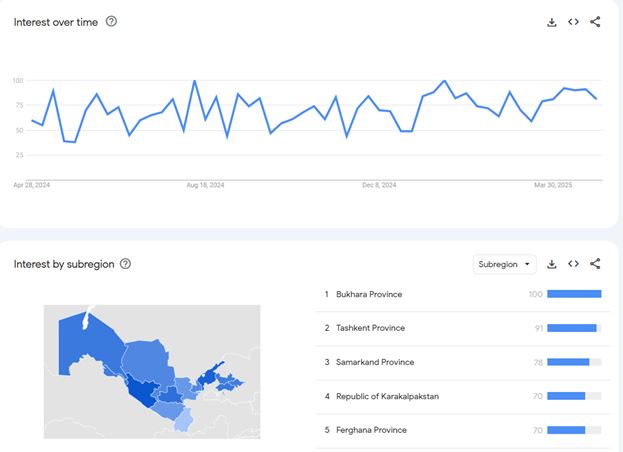Share the Interest by subregion card
Screen dimensions: 623x452
point(595,264)
